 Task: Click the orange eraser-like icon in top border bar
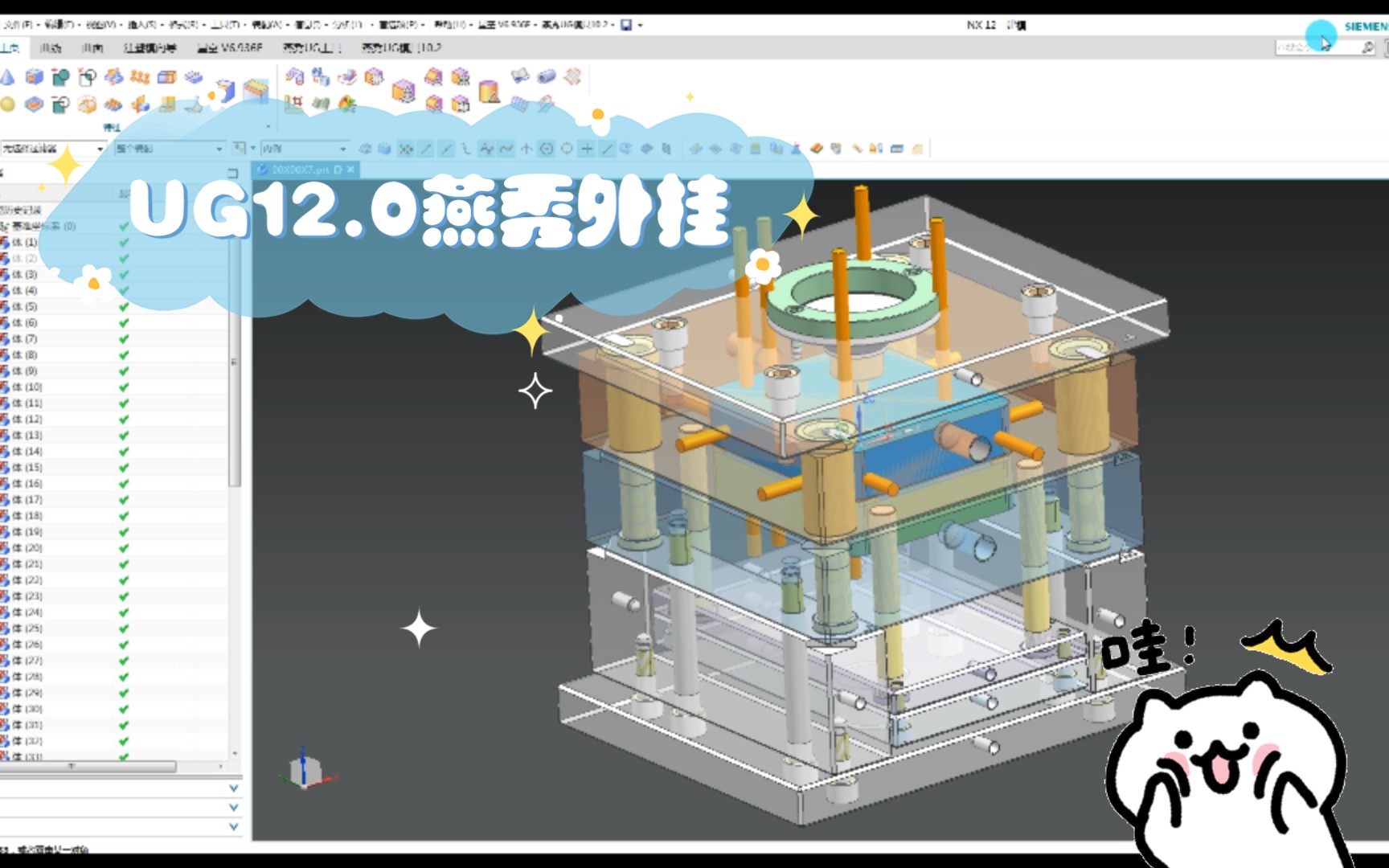817,149
